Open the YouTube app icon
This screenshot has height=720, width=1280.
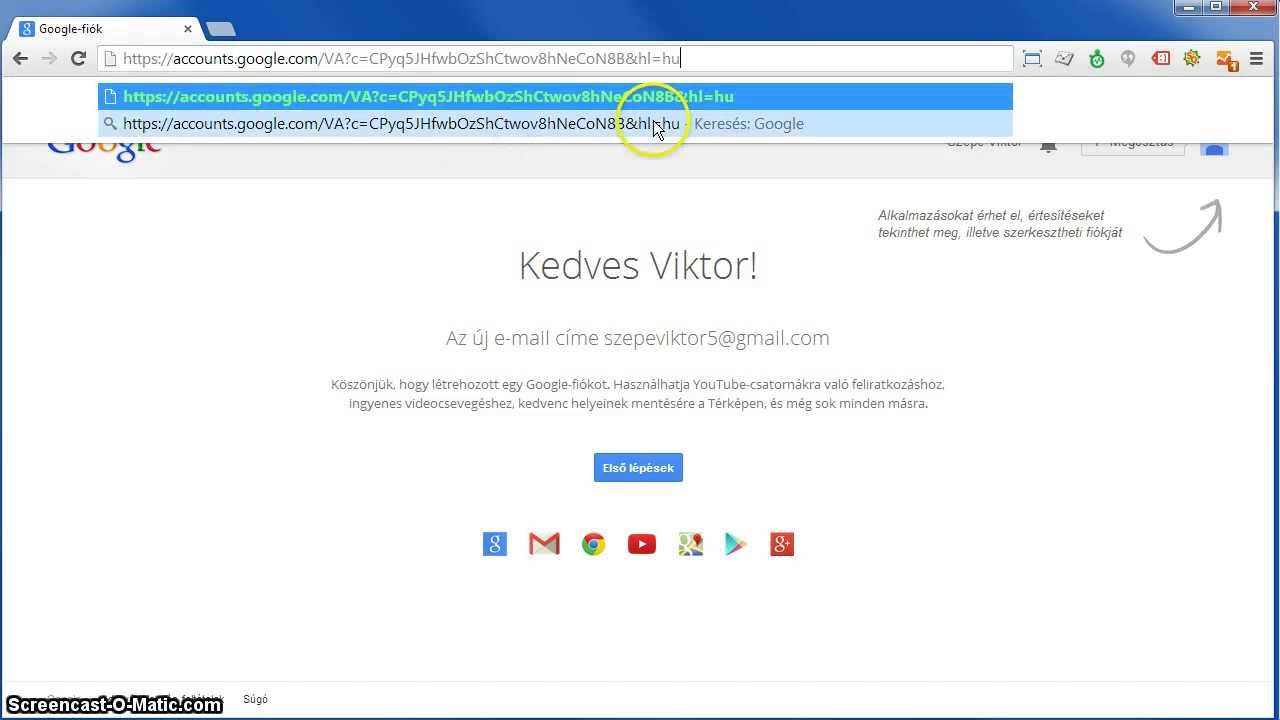click(642, 544)
